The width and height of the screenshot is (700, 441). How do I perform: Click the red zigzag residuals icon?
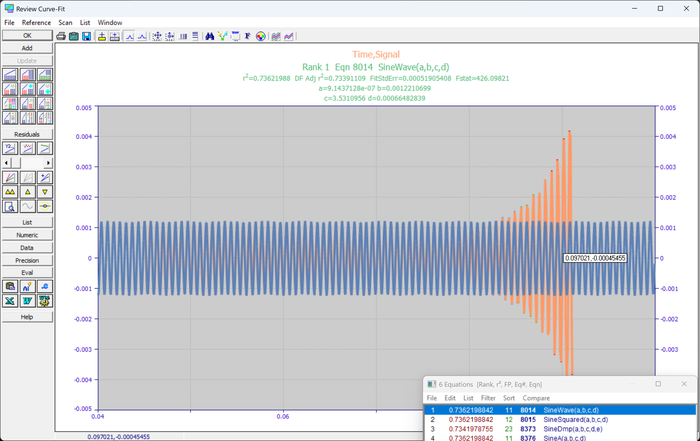point(27,148)
